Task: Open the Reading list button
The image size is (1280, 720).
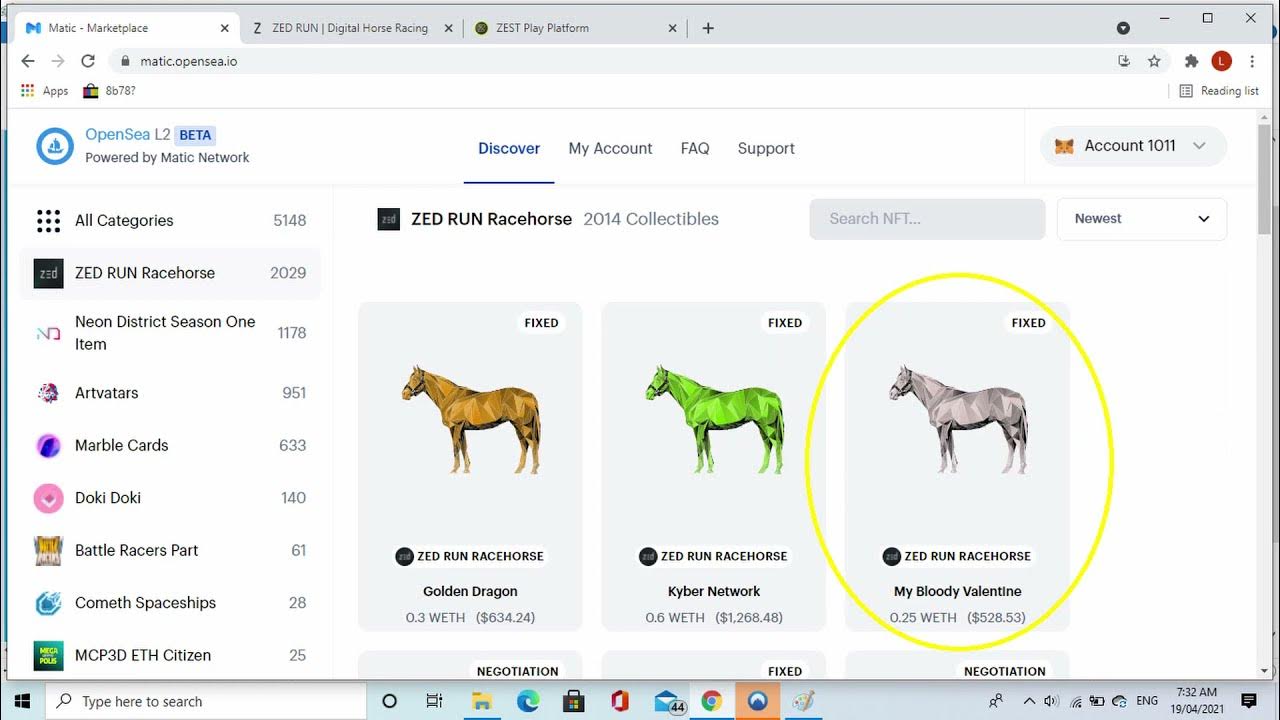Action: click(x=1219, y=90)
